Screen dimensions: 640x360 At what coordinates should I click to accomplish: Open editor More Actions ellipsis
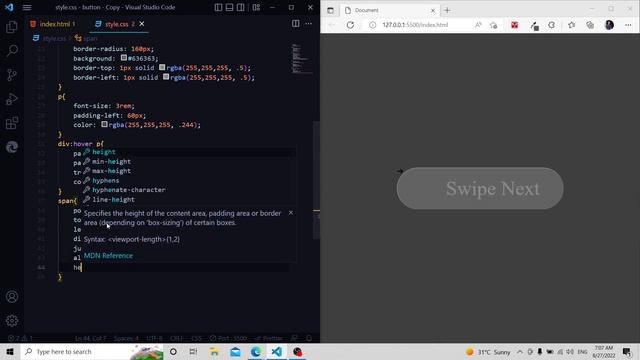point(309,24)
